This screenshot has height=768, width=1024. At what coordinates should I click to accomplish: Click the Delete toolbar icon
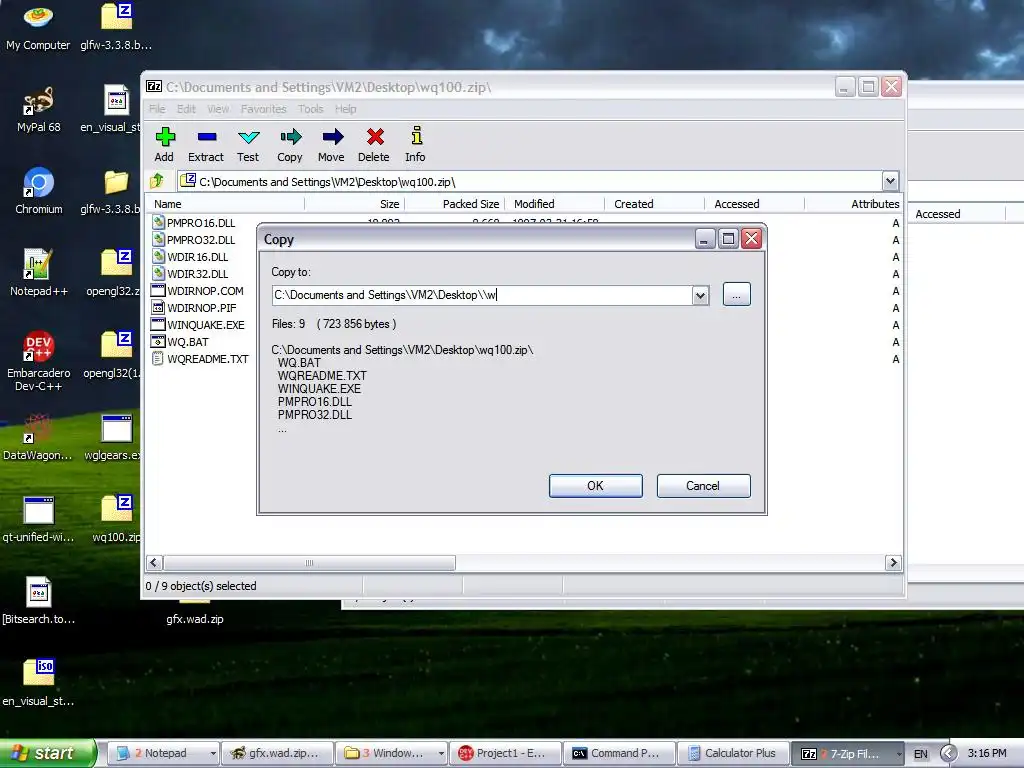click(374, 144)
